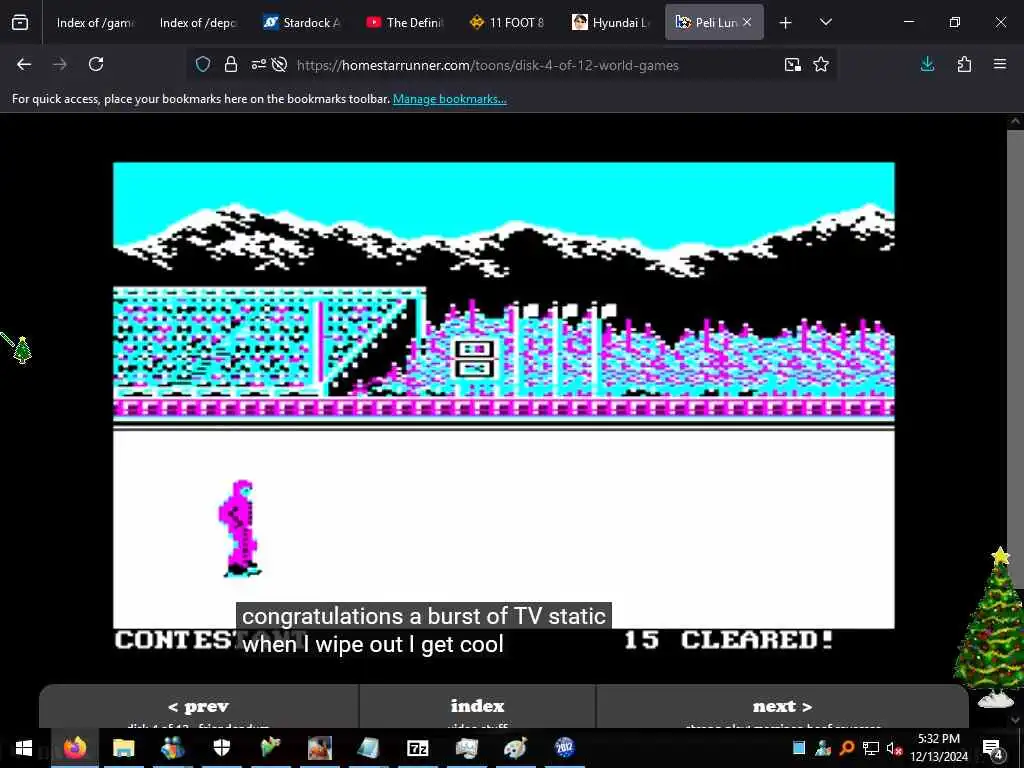Open the Manage bookmarks link
Screen dimensions: 1024x768
click(449, 99)
